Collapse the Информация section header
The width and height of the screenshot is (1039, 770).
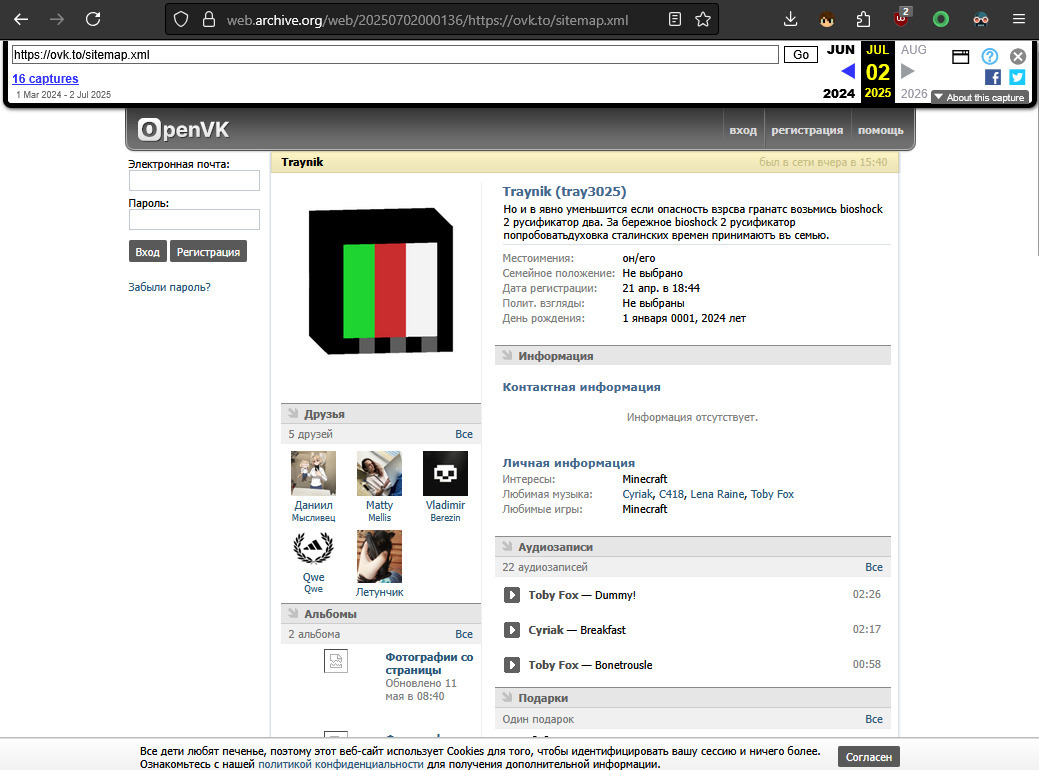(692, 356)
